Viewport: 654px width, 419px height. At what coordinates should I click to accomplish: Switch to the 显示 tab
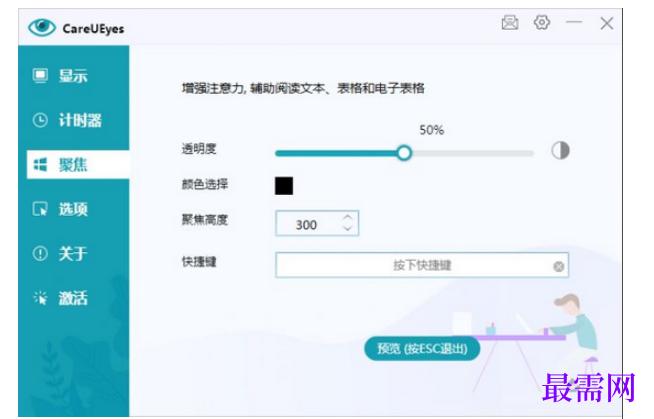[x=74, y=76]
